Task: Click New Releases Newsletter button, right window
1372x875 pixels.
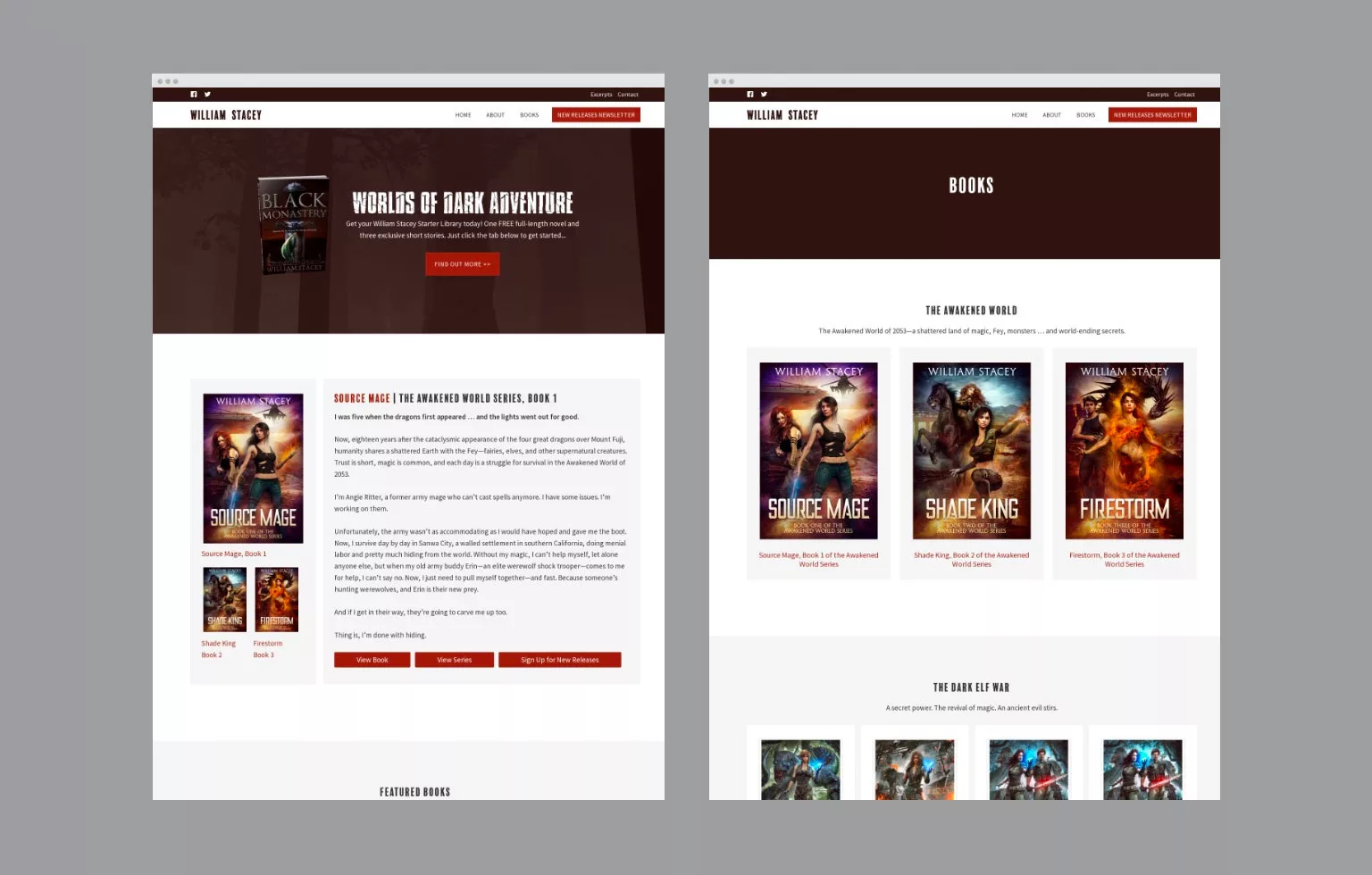Action: [1152, 115]
